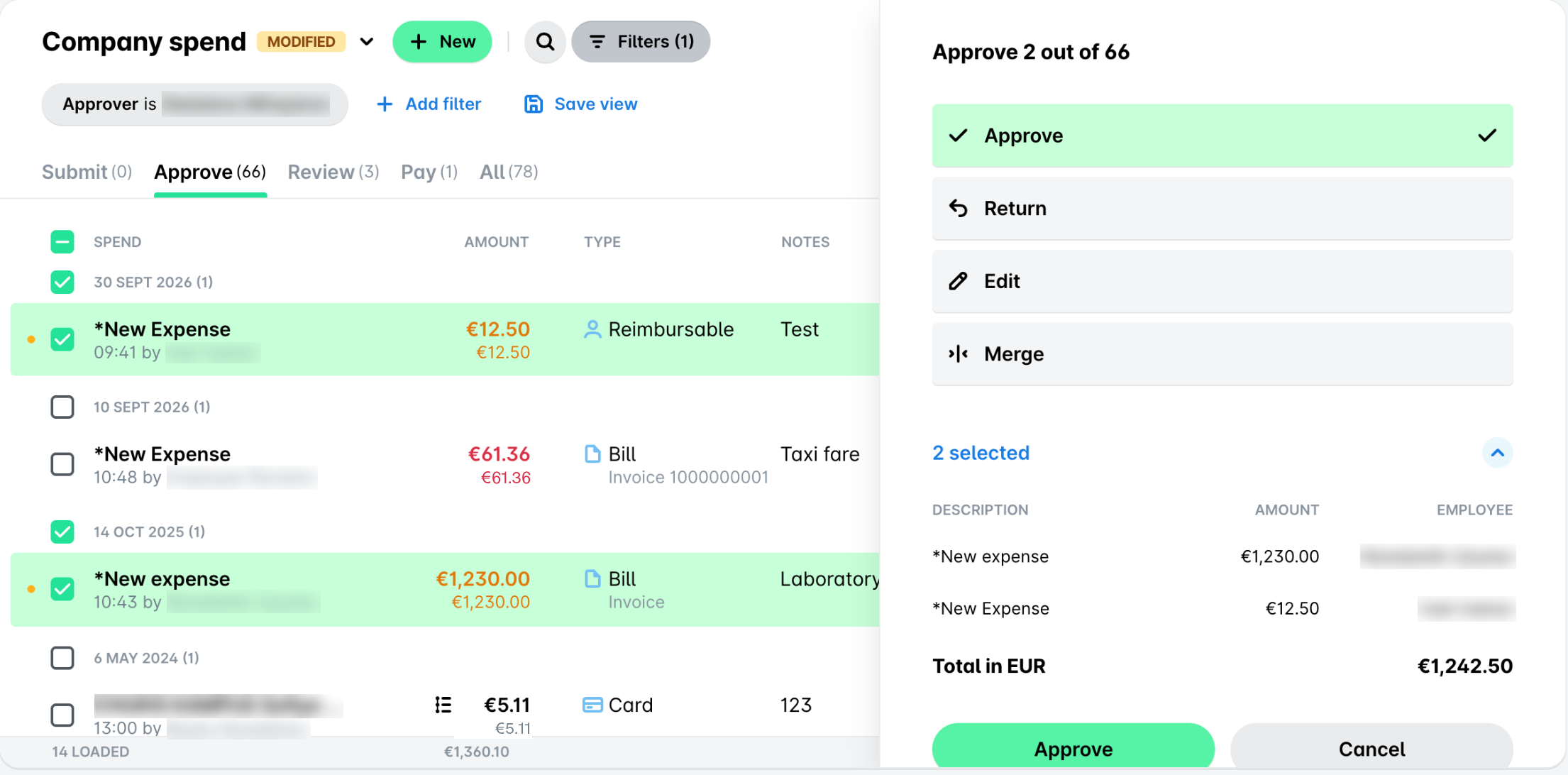Click the orange dot beside €1,230.00 expense
The height and width of the screenshot is (775, 1568).
coord(31,589)
